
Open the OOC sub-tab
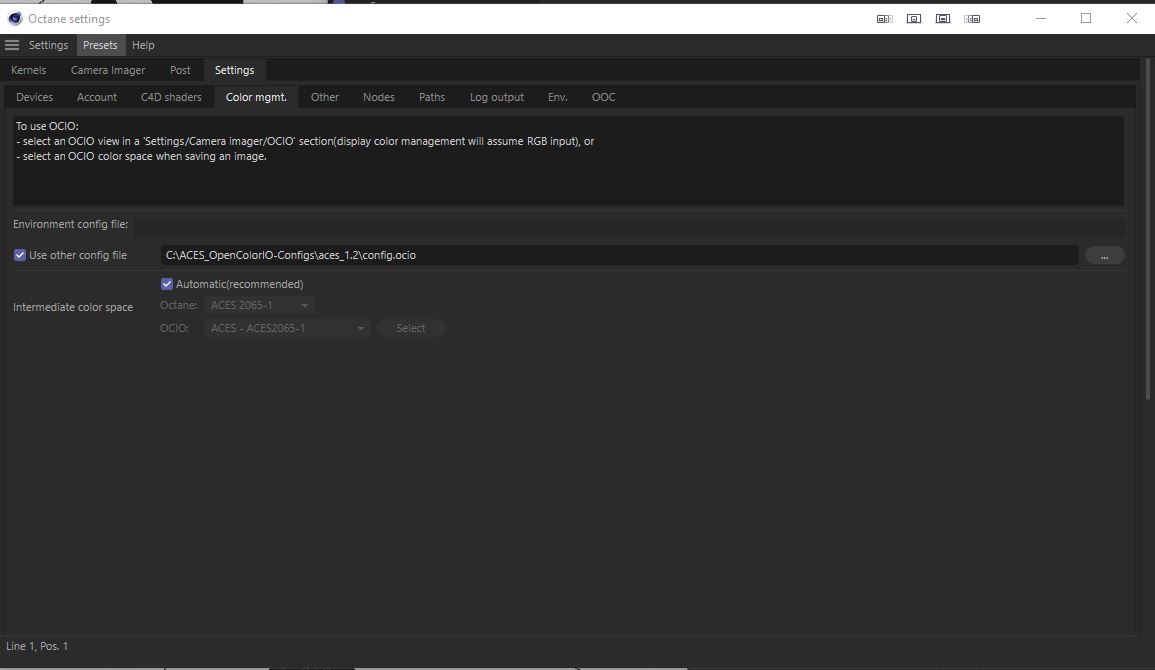(x=603, y=96)
